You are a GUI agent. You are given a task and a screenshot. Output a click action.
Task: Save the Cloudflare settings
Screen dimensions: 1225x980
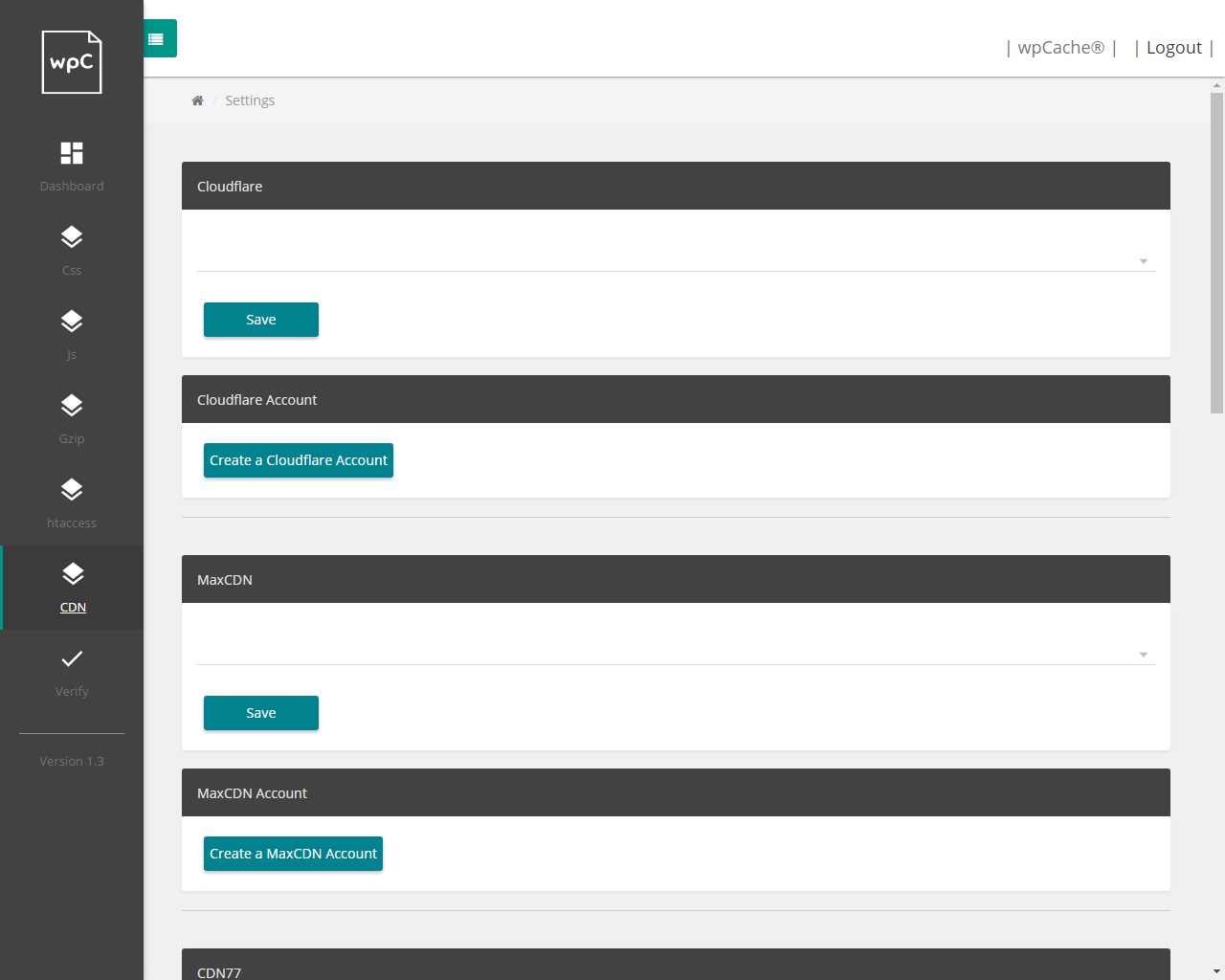pos(261,320)
